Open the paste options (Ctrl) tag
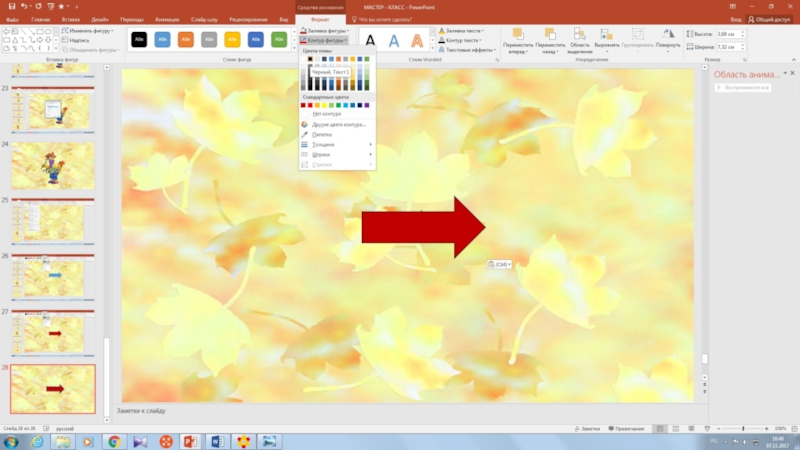This screenshot has width=800, height=450. pyautogui.click(x=499, y=264)
